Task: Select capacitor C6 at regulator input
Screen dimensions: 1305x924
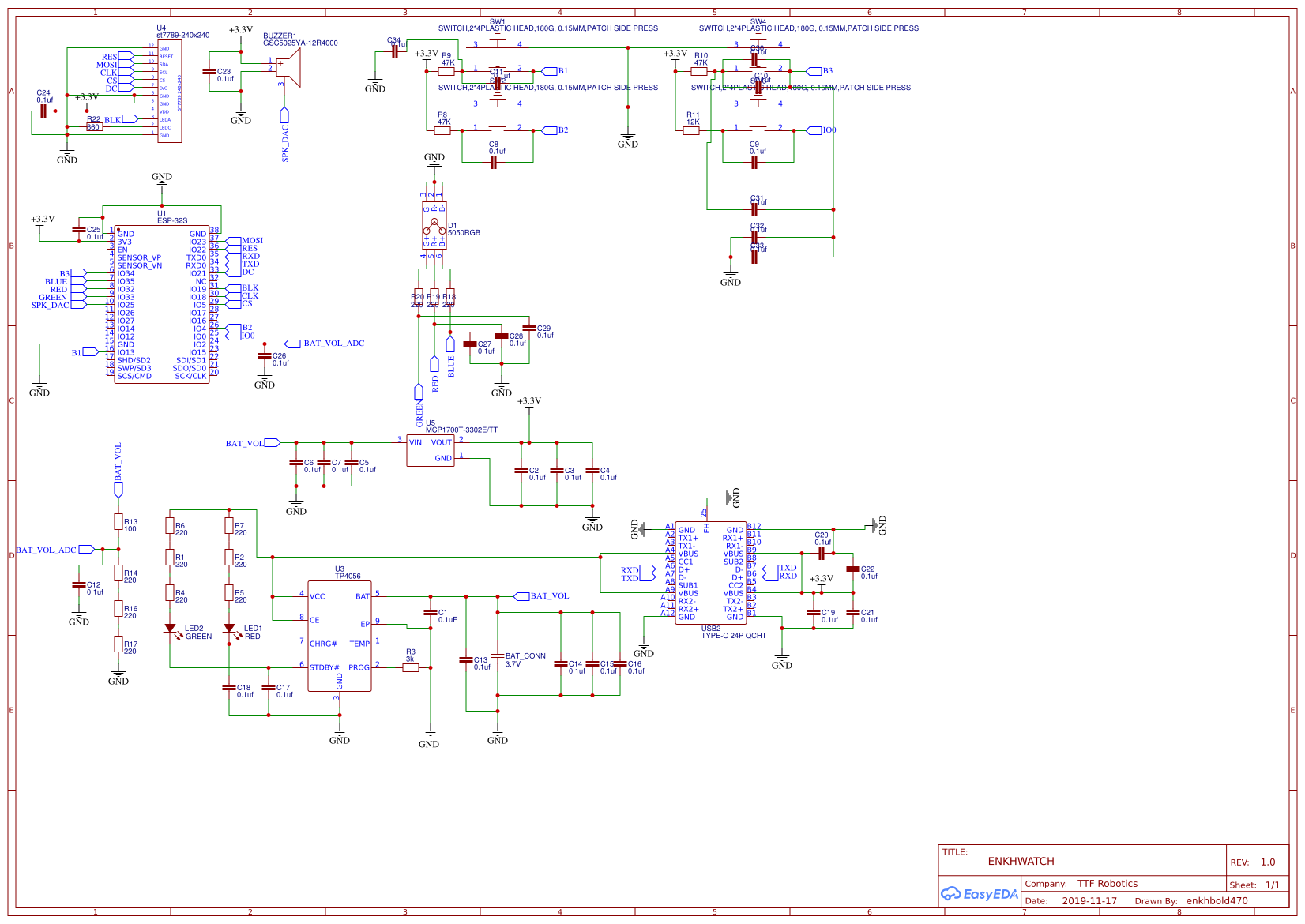Action: point(296,462)
